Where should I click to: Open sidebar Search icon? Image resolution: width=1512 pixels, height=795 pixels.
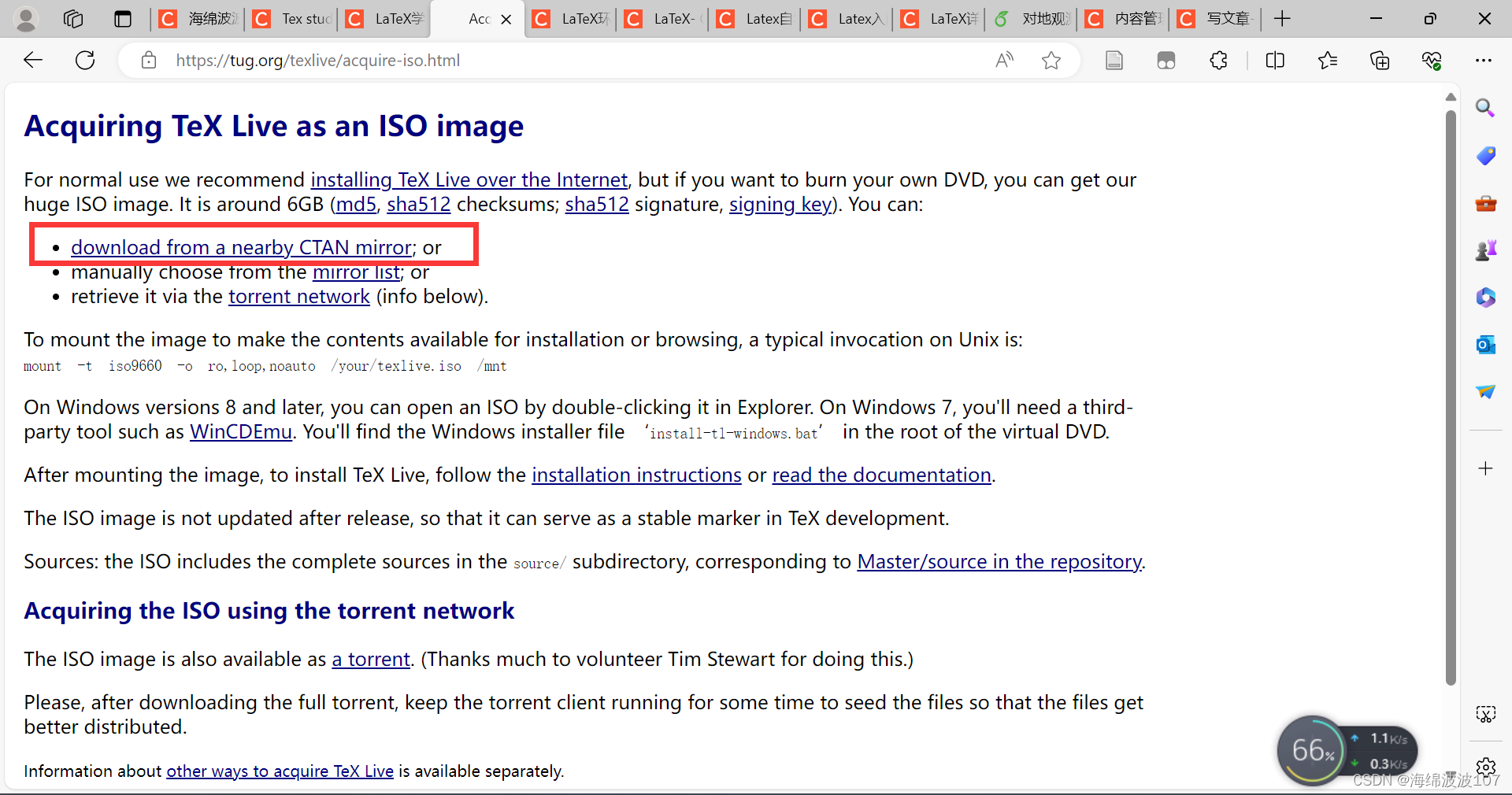(1485, 108)
